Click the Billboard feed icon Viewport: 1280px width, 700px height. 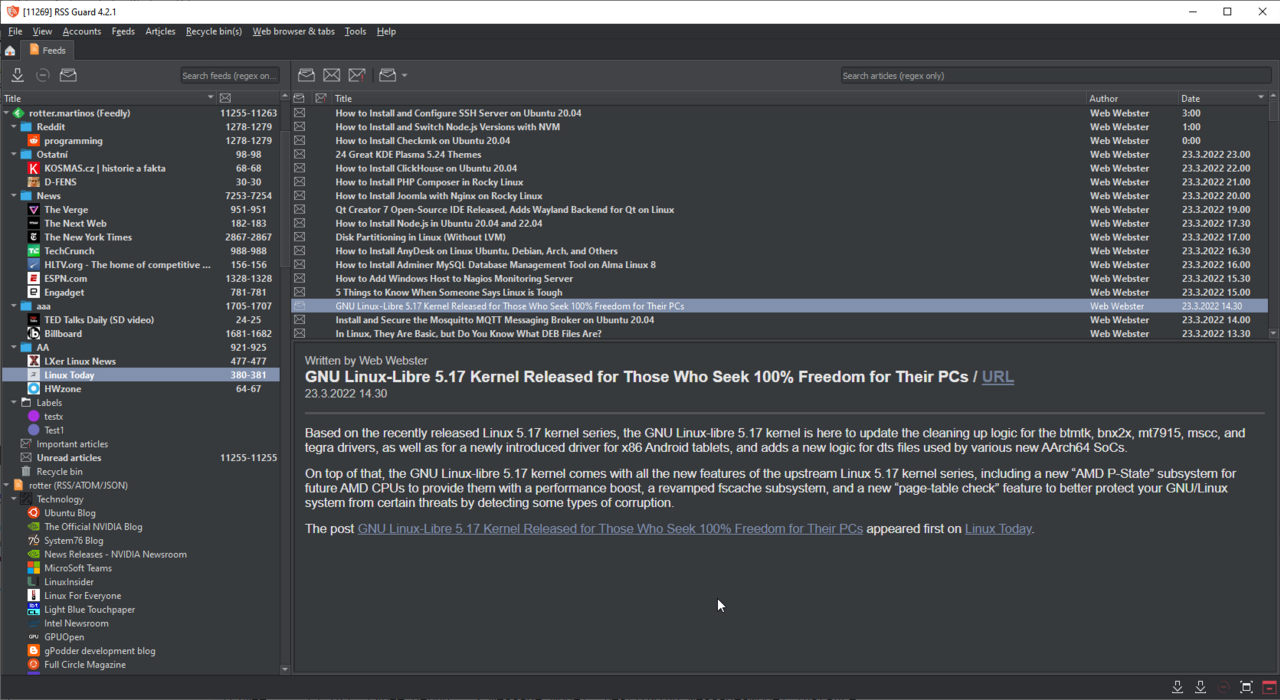[34, 334]
